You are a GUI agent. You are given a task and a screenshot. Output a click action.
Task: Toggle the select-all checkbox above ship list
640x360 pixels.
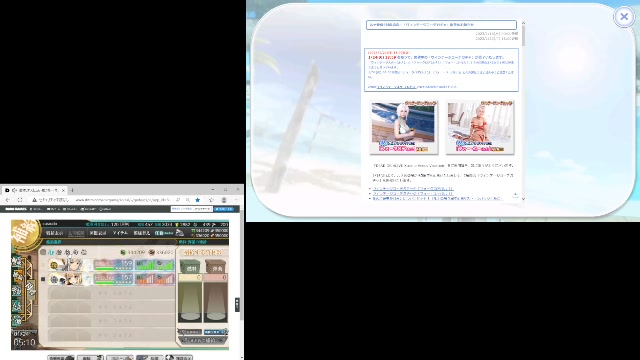coord(43,252)
